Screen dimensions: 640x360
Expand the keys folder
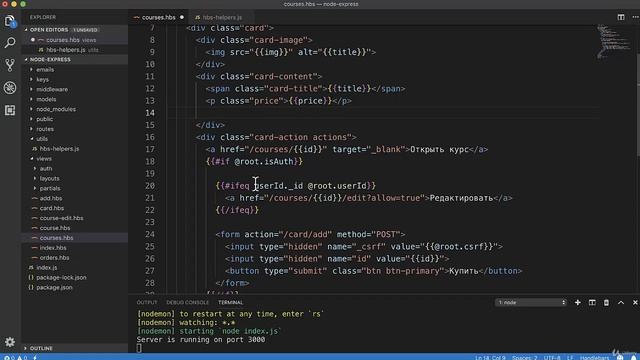coord(42,79)
